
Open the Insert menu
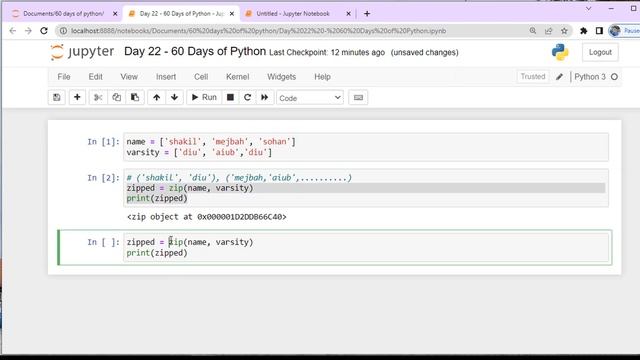(x=166, y=77)
